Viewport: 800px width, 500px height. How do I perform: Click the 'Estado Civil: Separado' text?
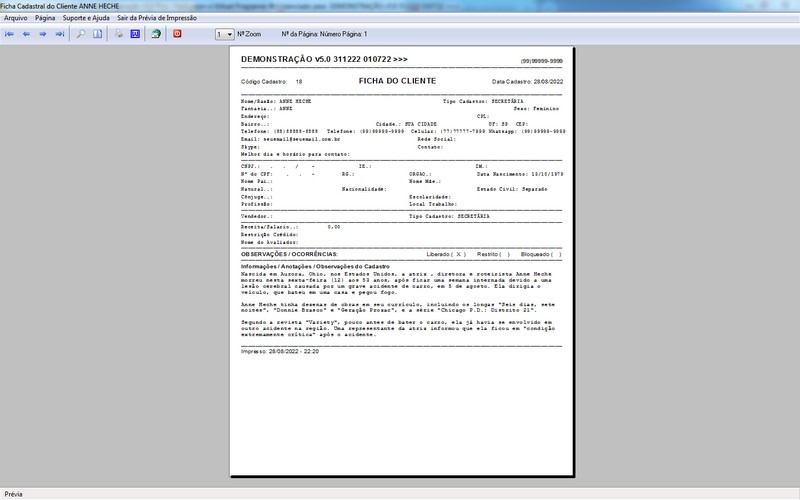tap(512, 189)
